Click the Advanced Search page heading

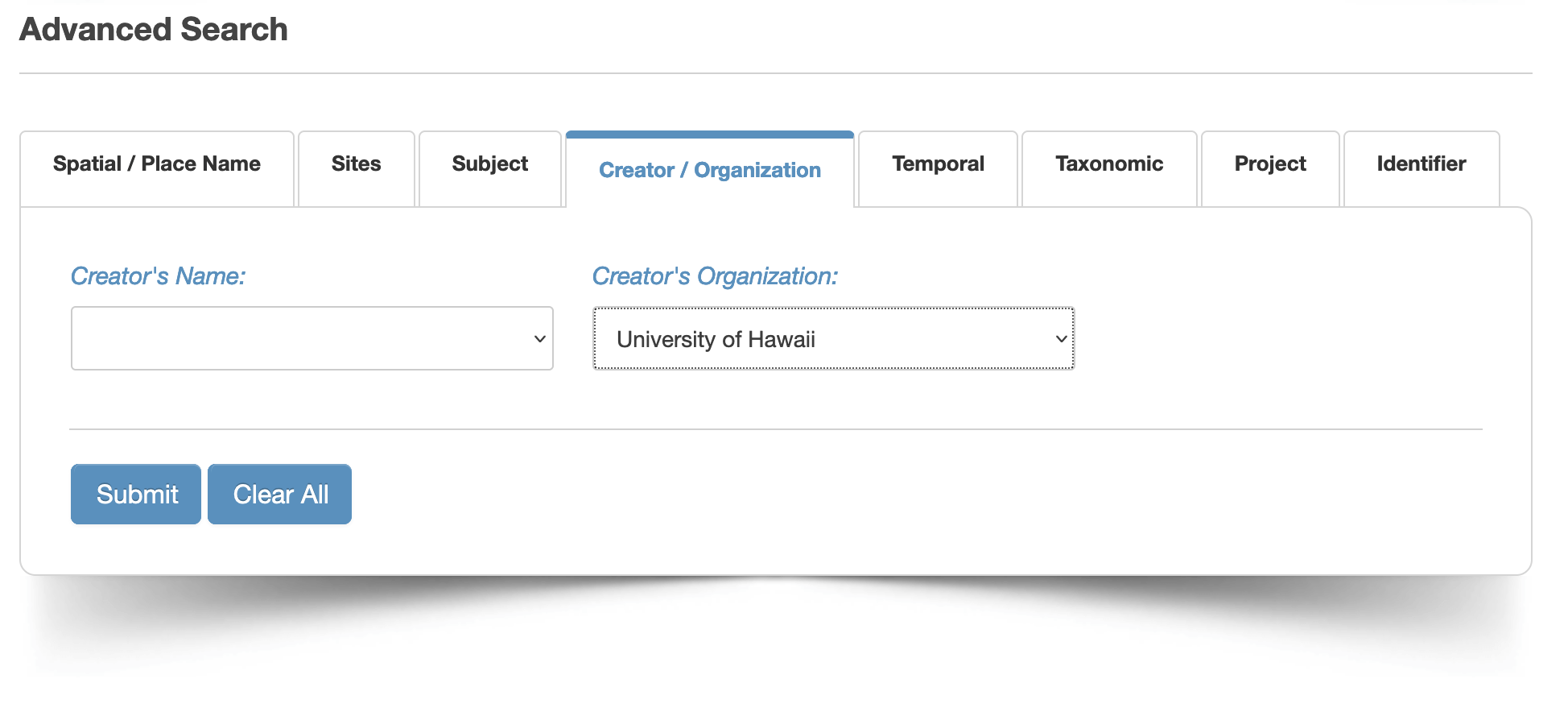(154, 29)
